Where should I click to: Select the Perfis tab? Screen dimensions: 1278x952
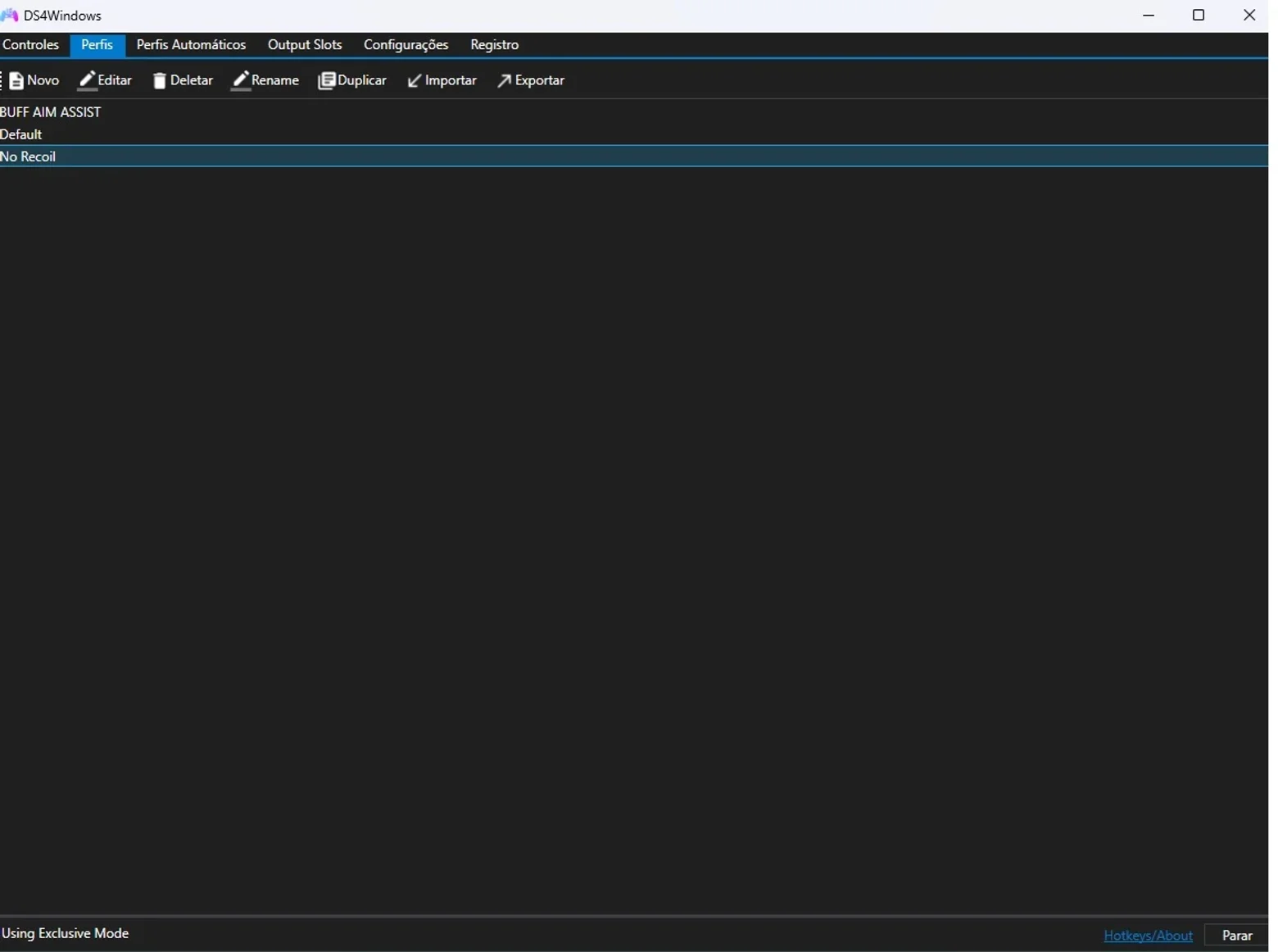click(x=97, y=45)
